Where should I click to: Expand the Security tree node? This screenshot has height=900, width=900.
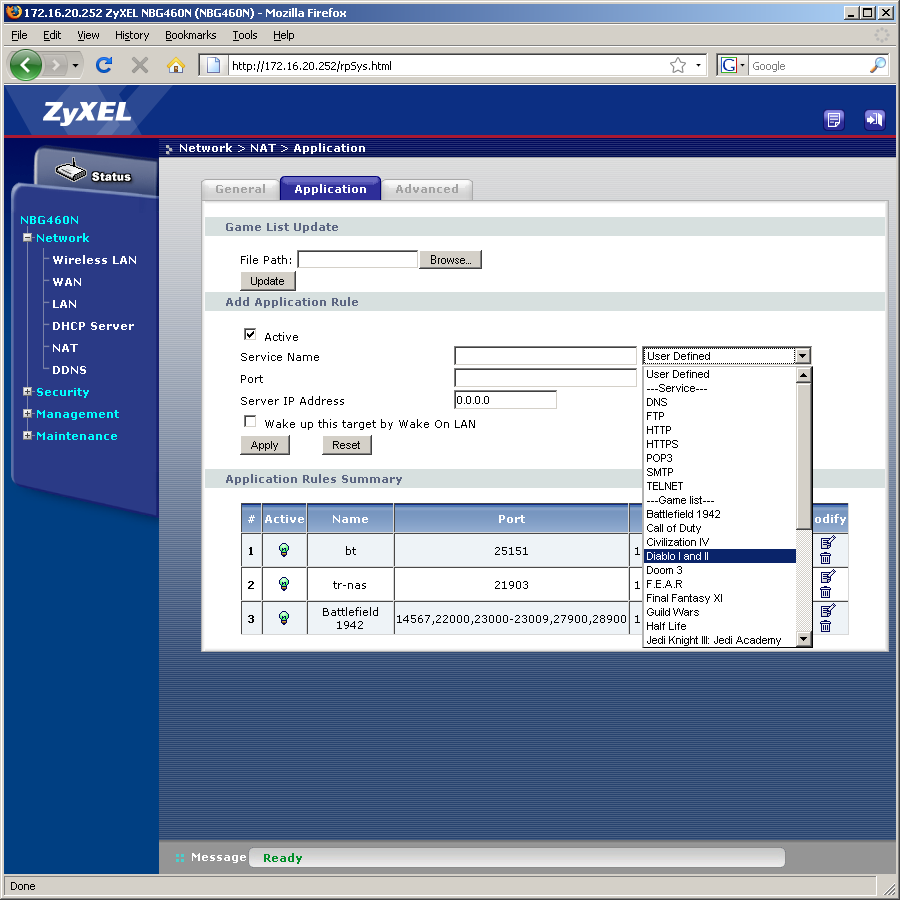click(x=27, y=391)
